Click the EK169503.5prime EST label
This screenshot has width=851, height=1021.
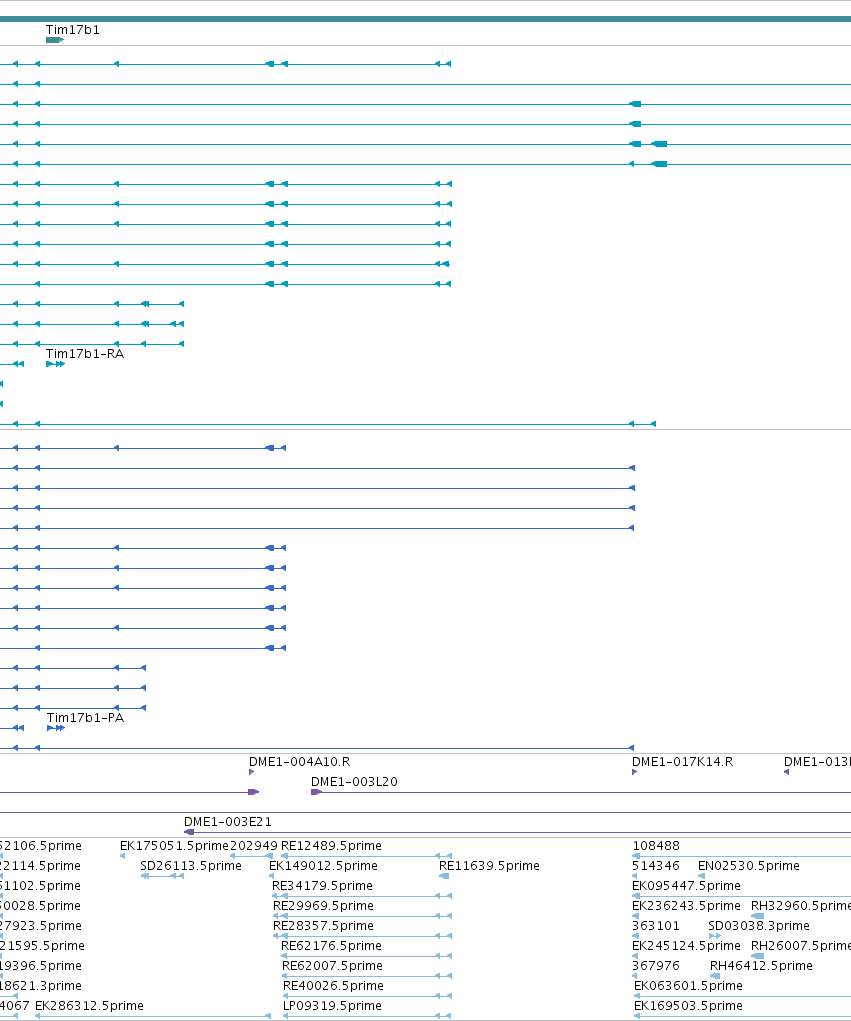688,1006
